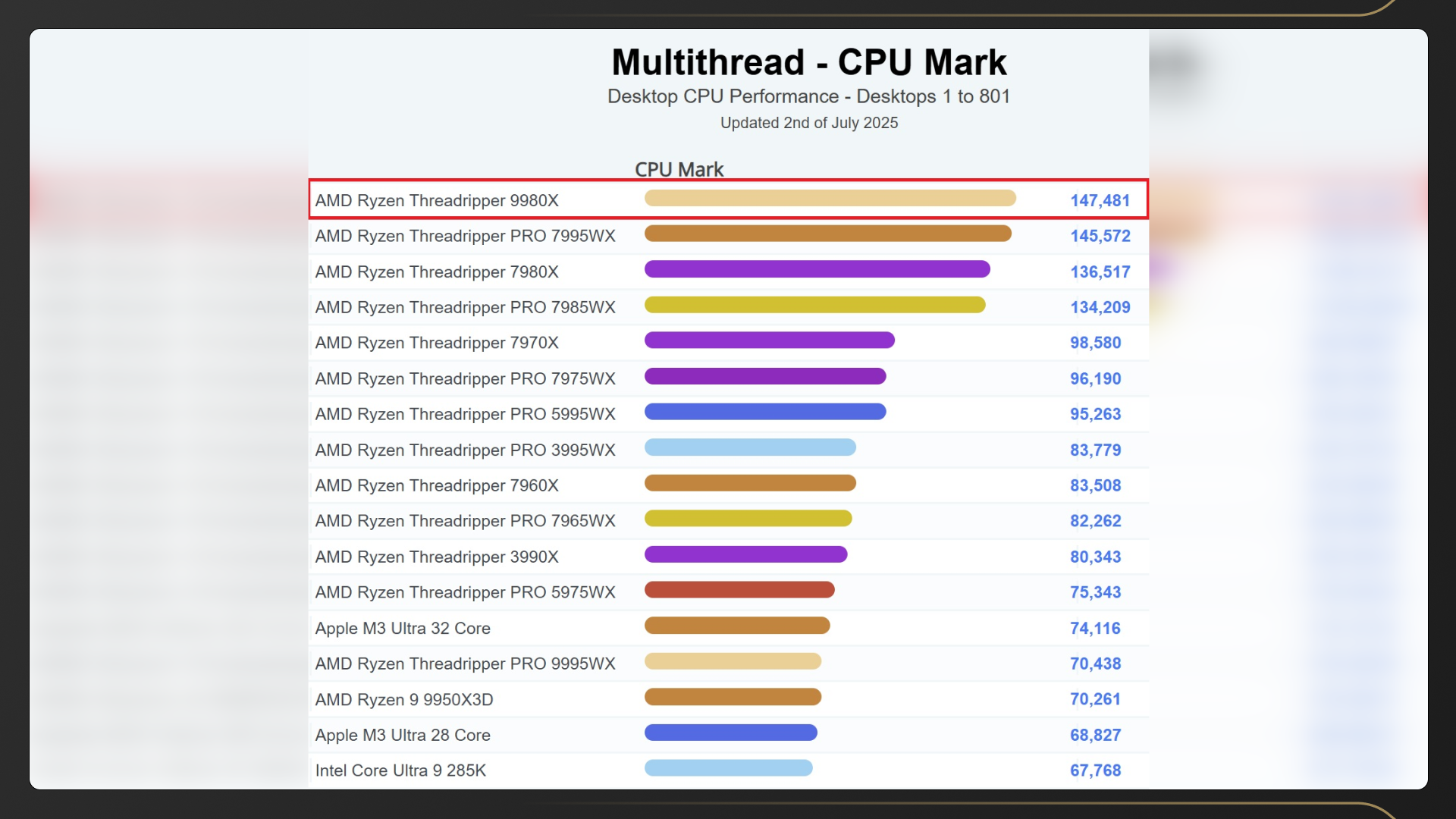Open the AMD Ryzen Threadripper 3990X entry

tap(437, 557)
